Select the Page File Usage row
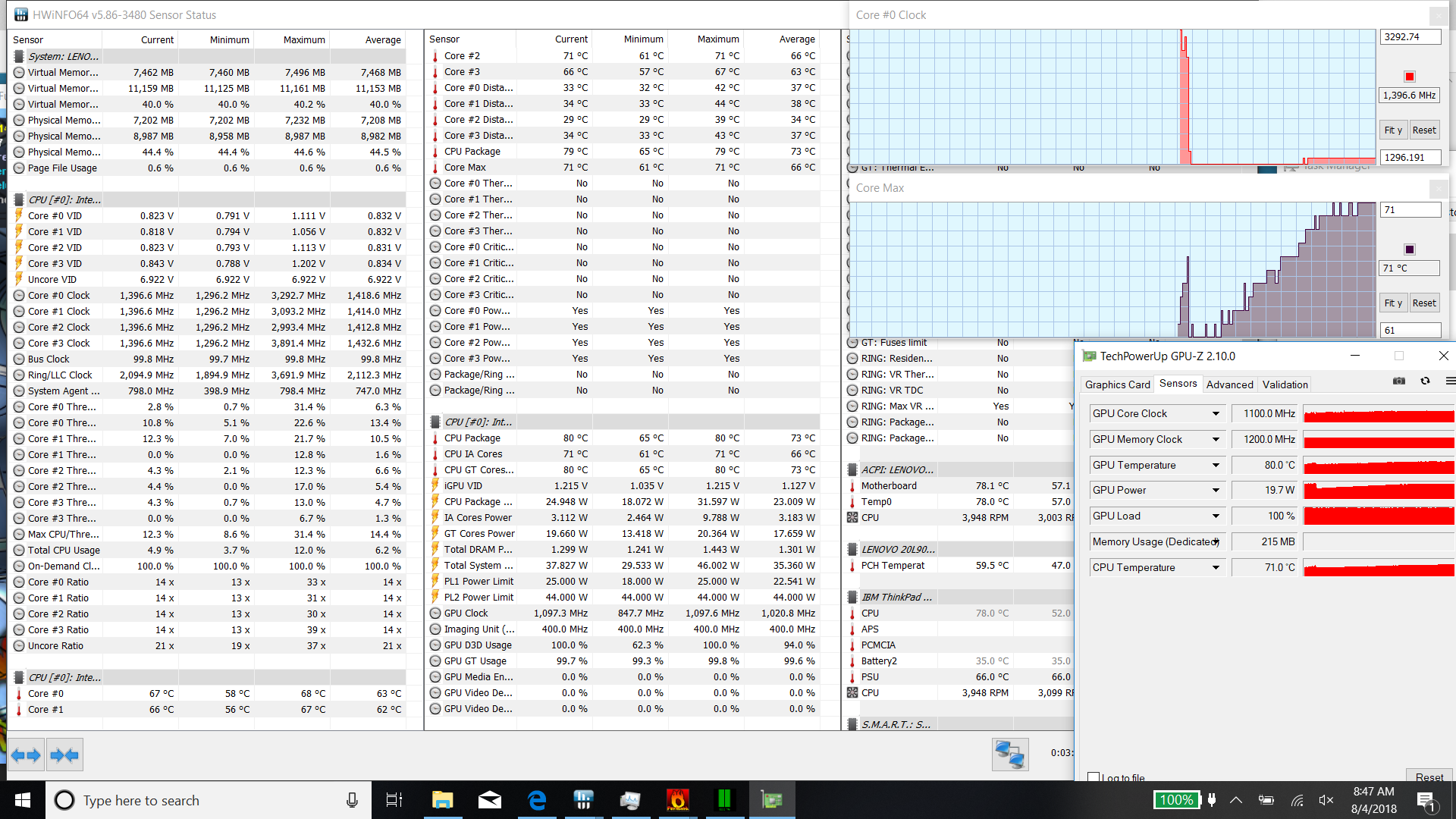1456x819 pixels. (x=207, y=168)
